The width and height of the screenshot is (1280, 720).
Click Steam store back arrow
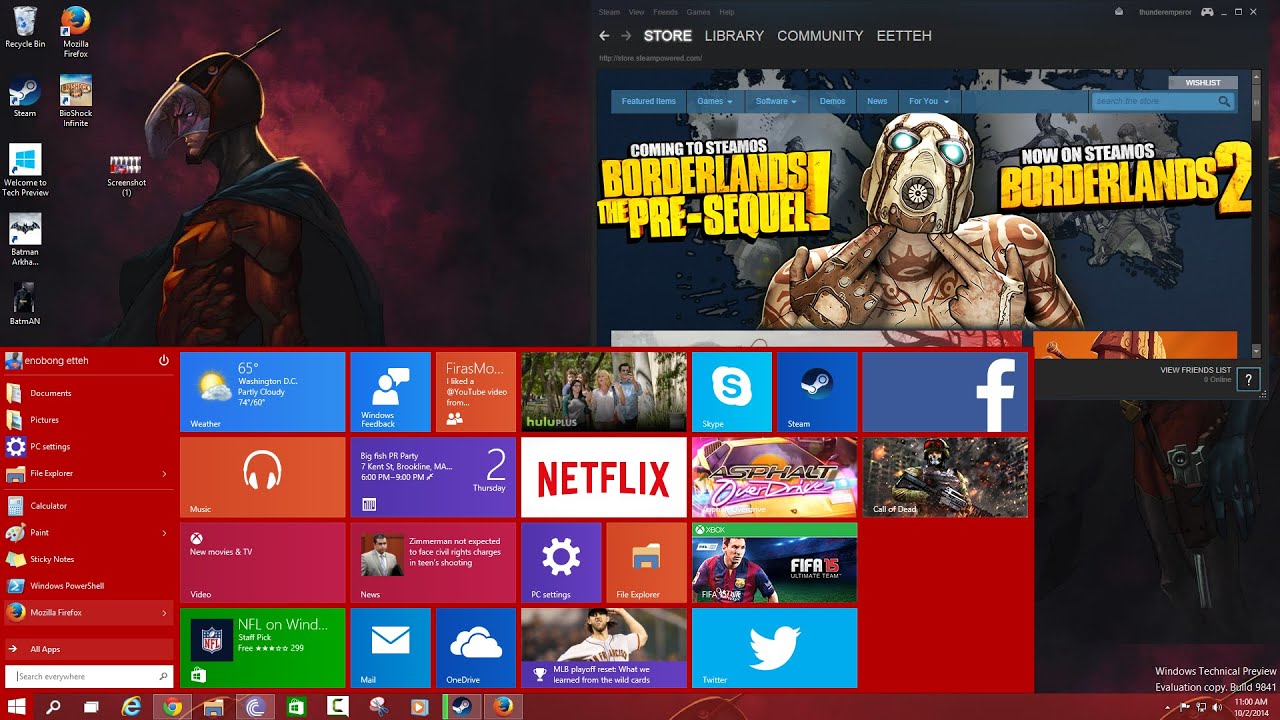pos(604,36)
